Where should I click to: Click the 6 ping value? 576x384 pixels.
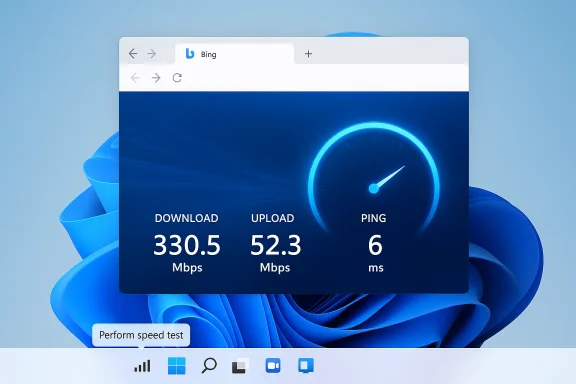point(375,245)
